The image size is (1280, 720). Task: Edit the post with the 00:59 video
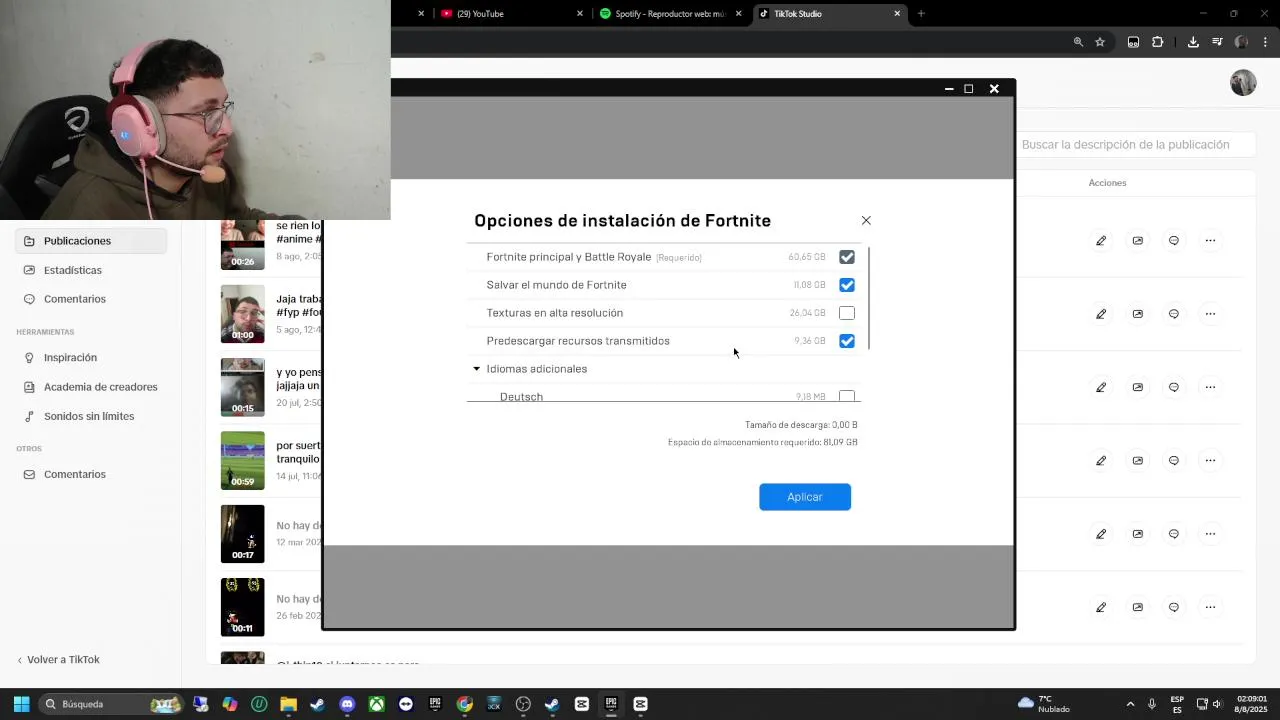coord(1101,461)
